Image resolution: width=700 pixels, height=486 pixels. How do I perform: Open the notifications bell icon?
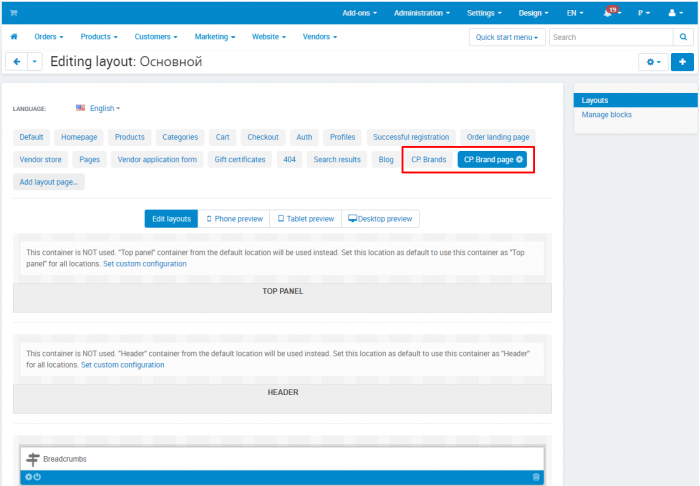[x=608, y=13]
